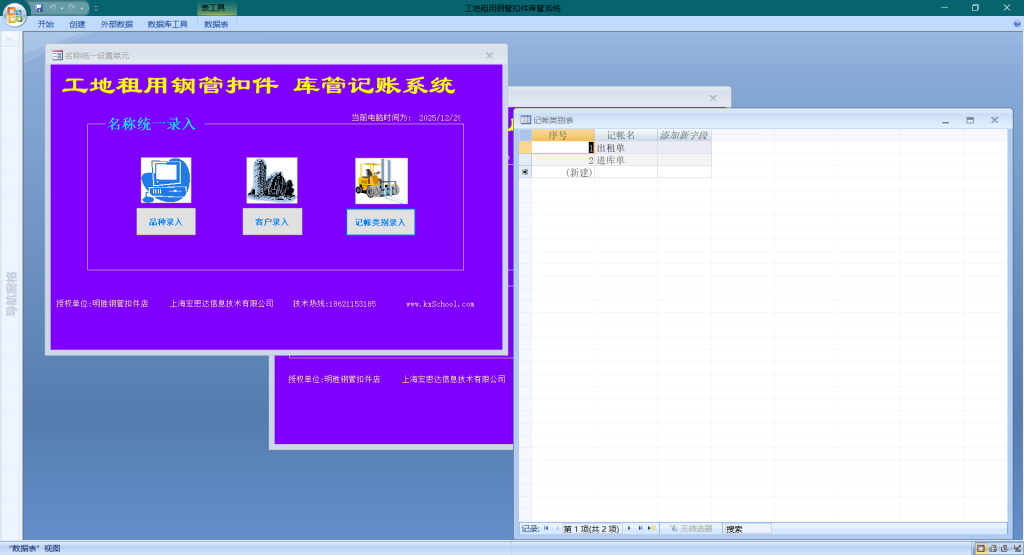
Task: Open the Undo history dropdown arrow
Action: 62,8
